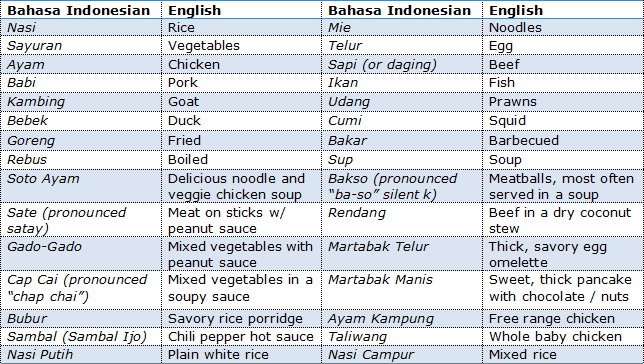The height and width of the screenshot is (364, 644).
Task: Click the 'Taliwang' table cell
Action: pyautogui.click(x=402, y=336)
